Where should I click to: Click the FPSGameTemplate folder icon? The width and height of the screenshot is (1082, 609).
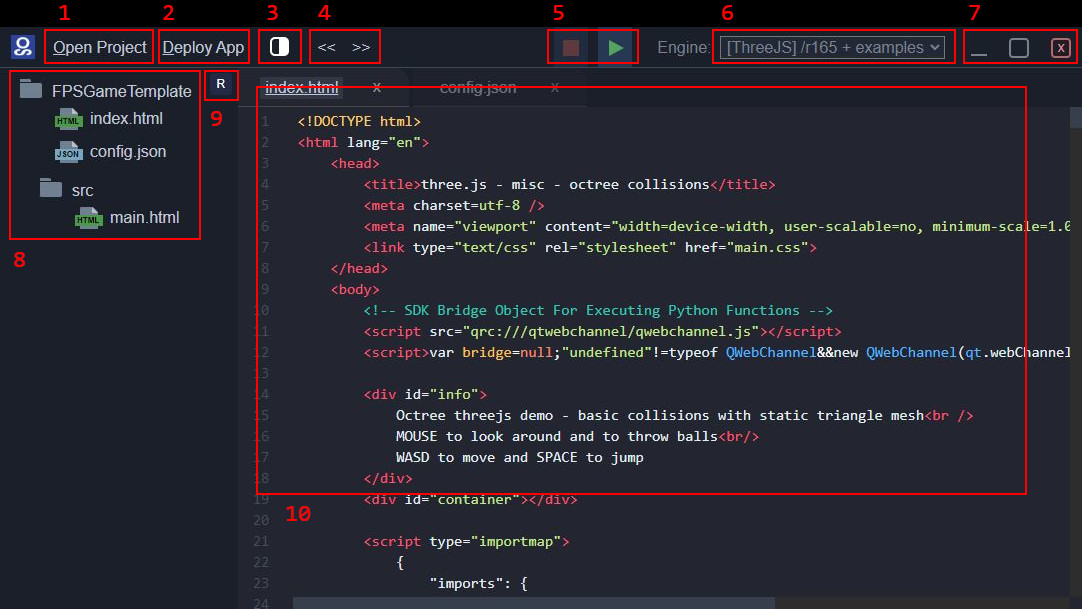pyautogui.click(x=31, y=89)
